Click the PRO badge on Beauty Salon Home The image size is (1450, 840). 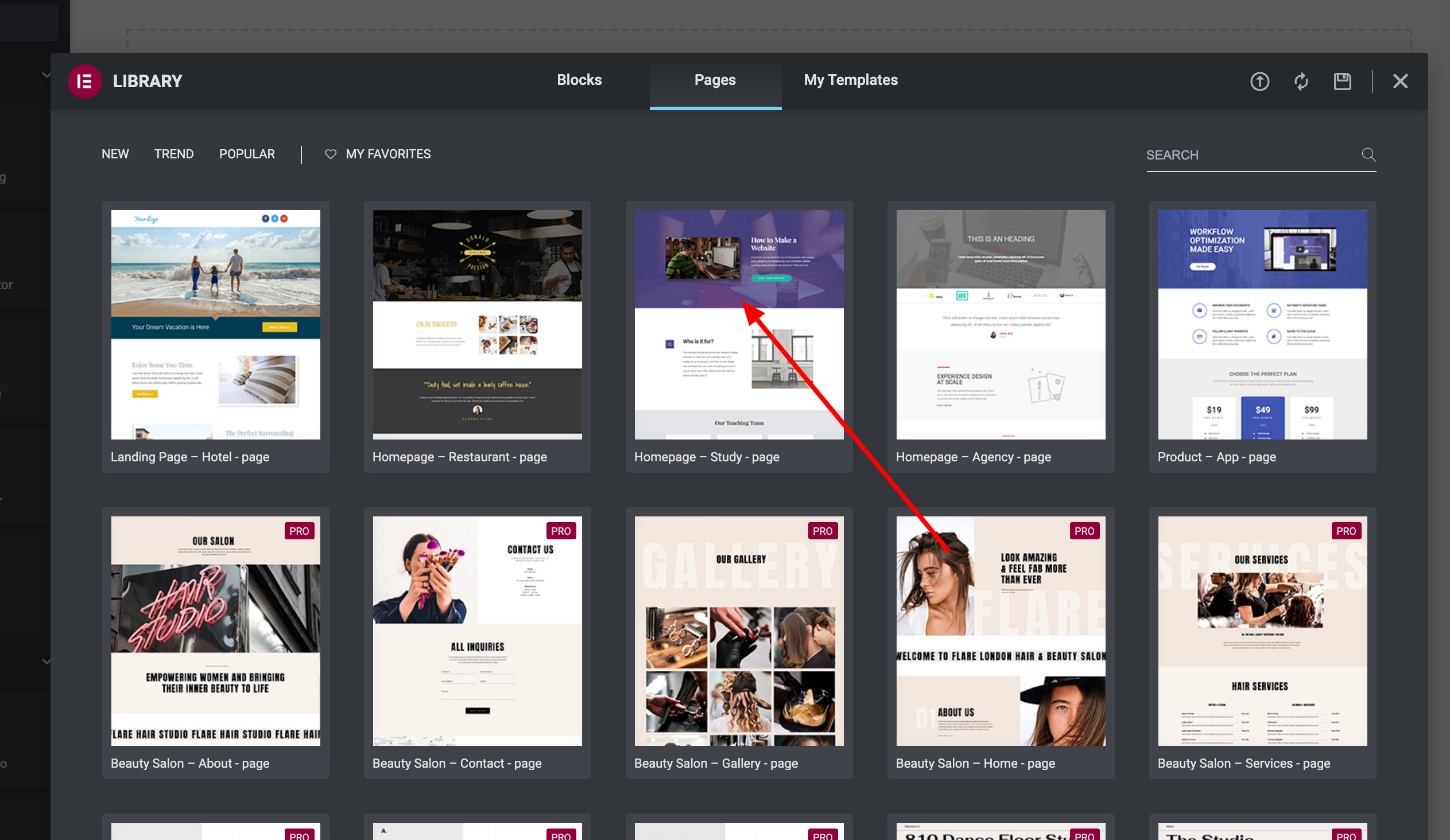point(1084,531)
